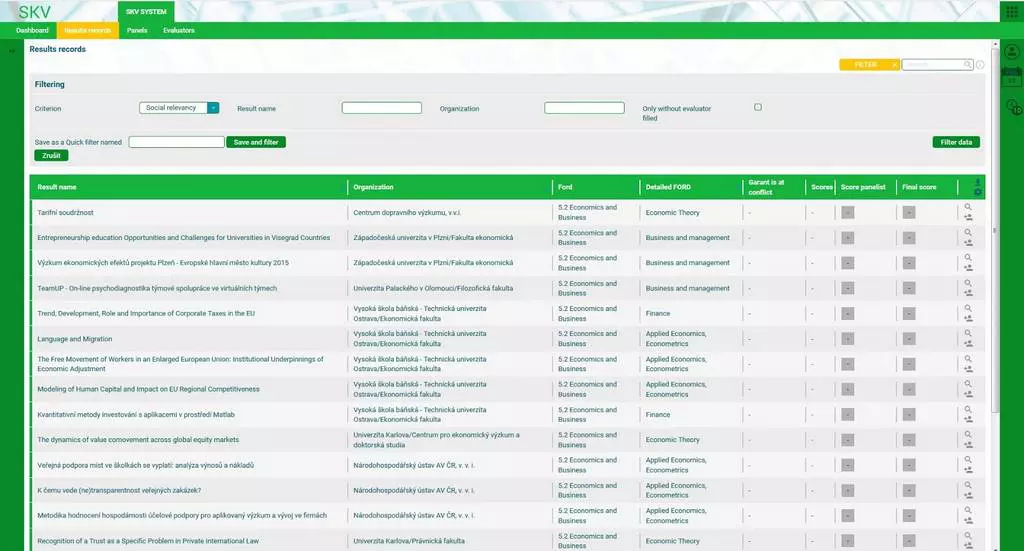The height and width of the screenshot is (551, 1024).
Task: Toggle 'Only without evaluator filled' checkbox
Action: click(758, 107)
